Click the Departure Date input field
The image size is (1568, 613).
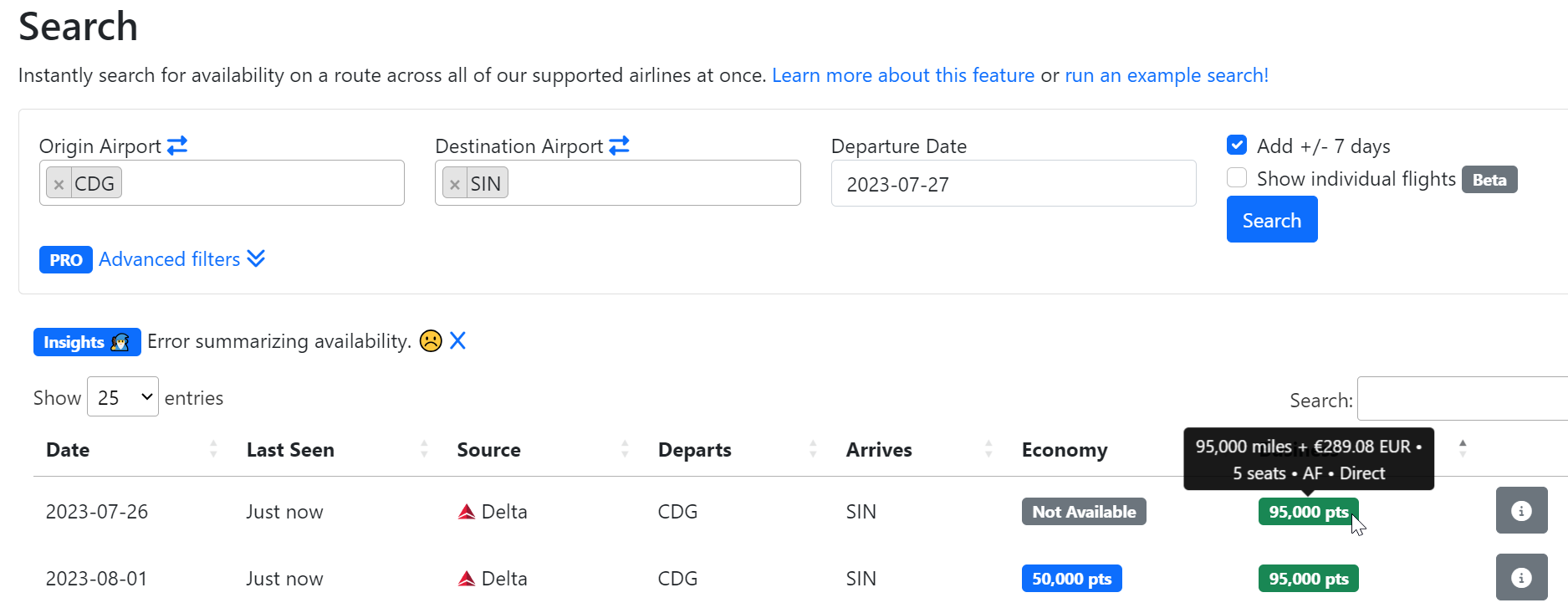[1013, 184]
